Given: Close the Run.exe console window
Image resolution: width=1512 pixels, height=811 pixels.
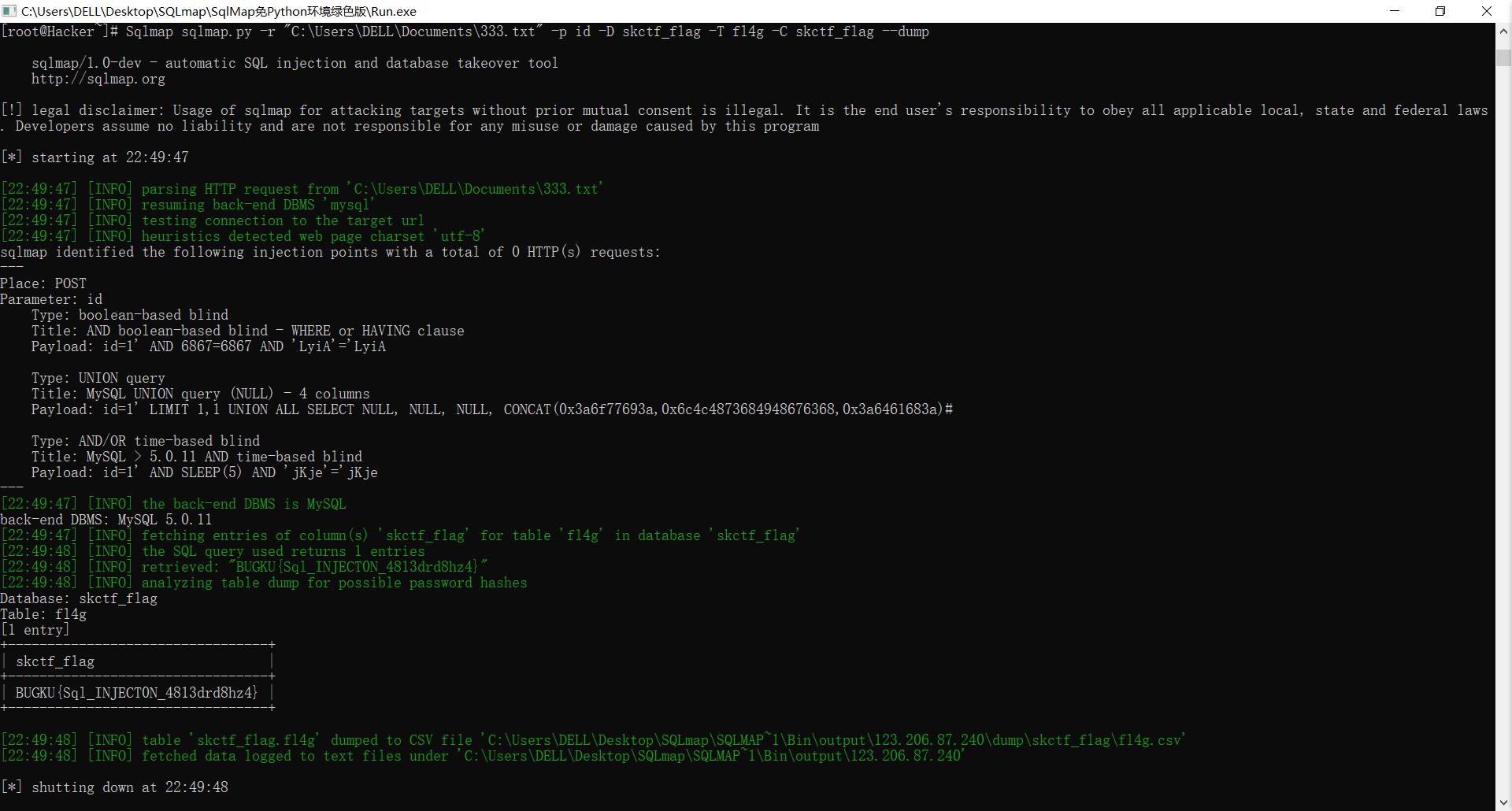Looking at the screenshot, I should coord(1487,11).
